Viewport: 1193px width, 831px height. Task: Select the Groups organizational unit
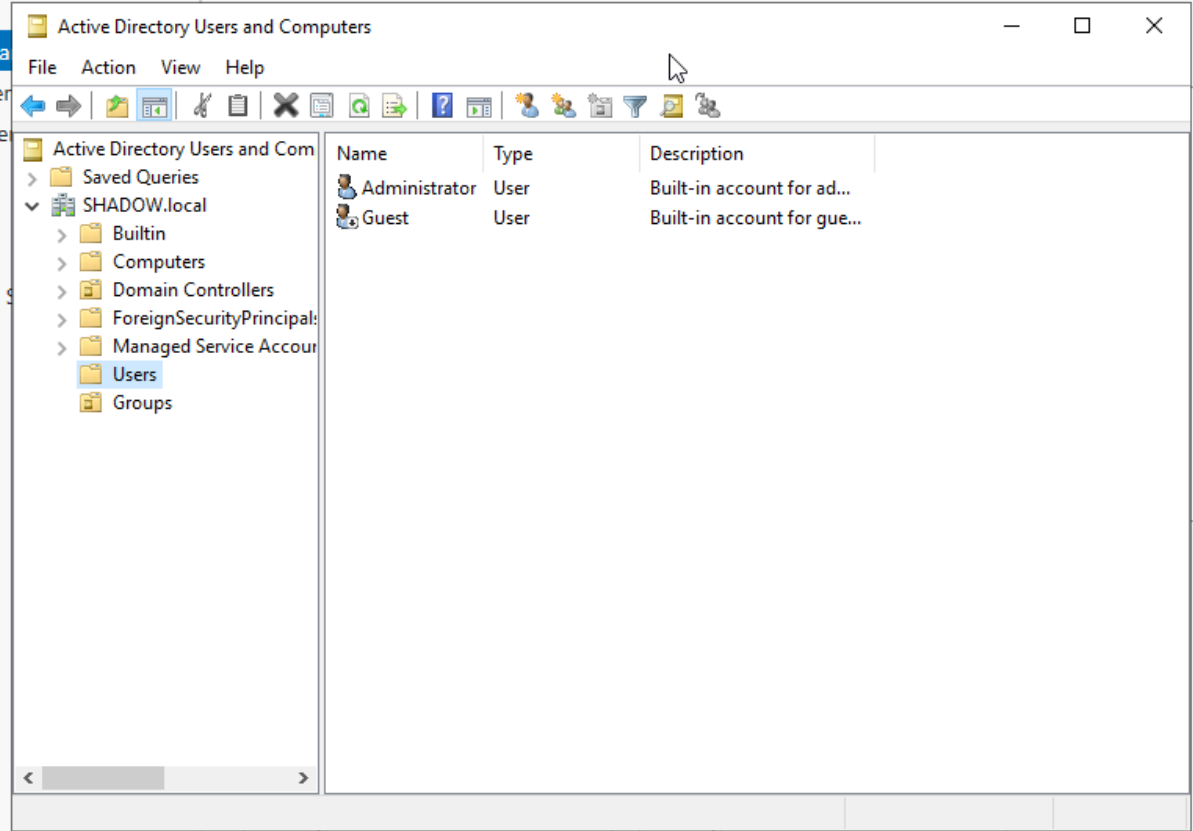click(142, 403)
